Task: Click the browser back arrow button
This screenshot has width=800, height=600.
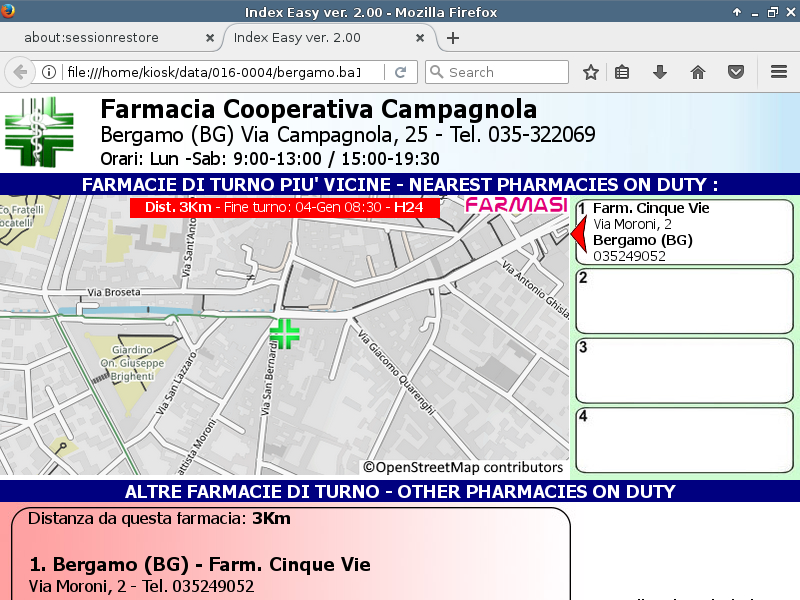Action: click(19, 72)
